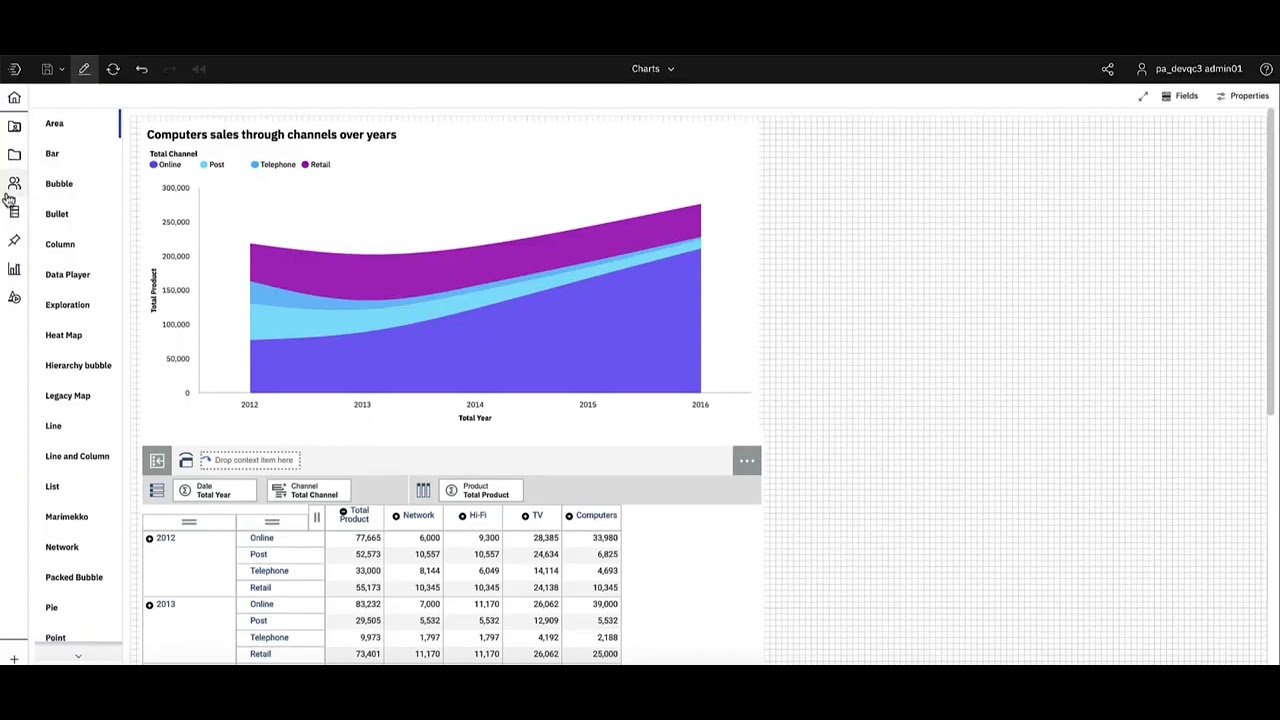1280x720 pixels.
Task: Pick the List visualization type
Action: 52,486
